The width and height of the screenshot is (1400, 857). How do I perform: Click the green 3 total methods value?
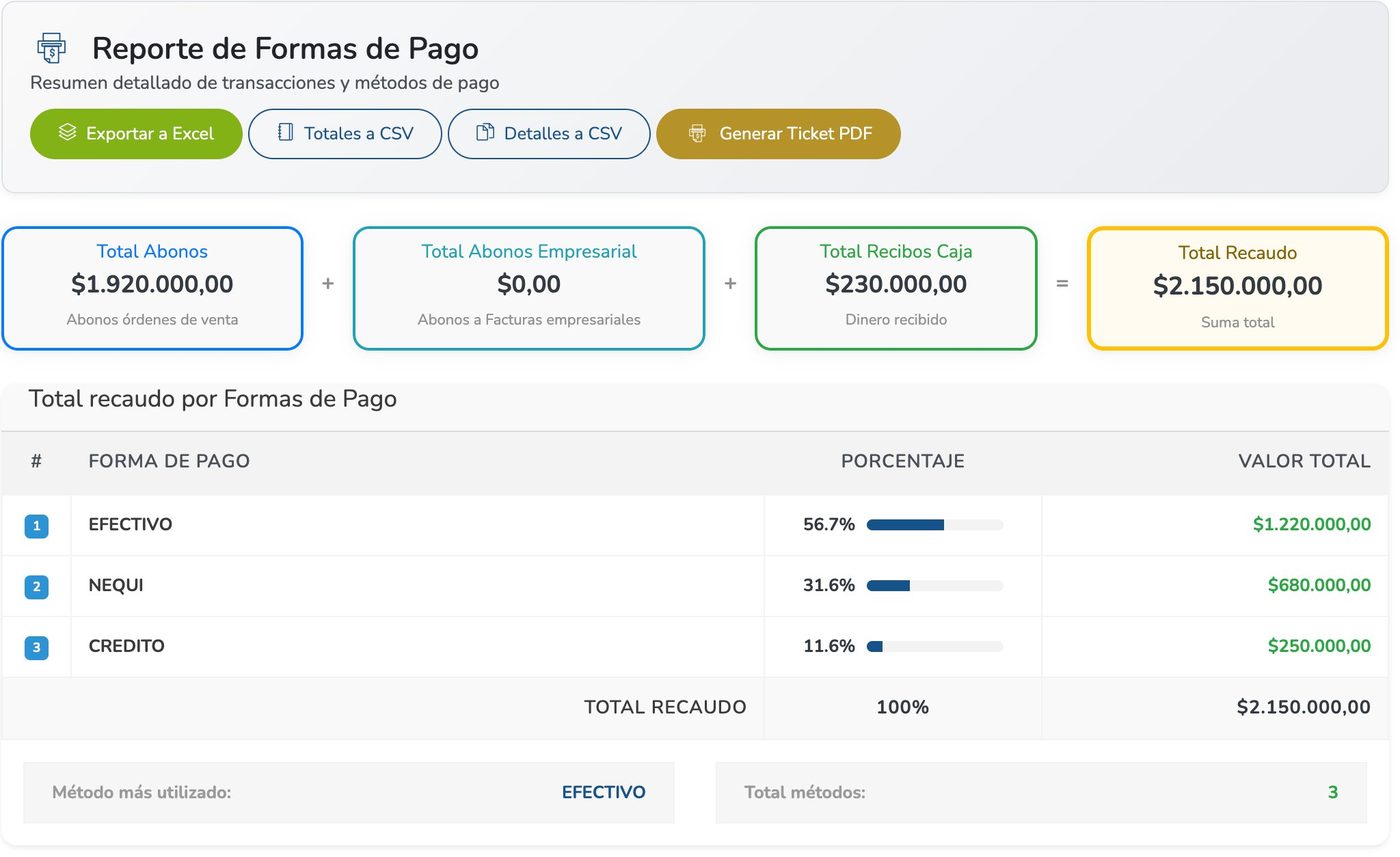[x=1333, y=793]
